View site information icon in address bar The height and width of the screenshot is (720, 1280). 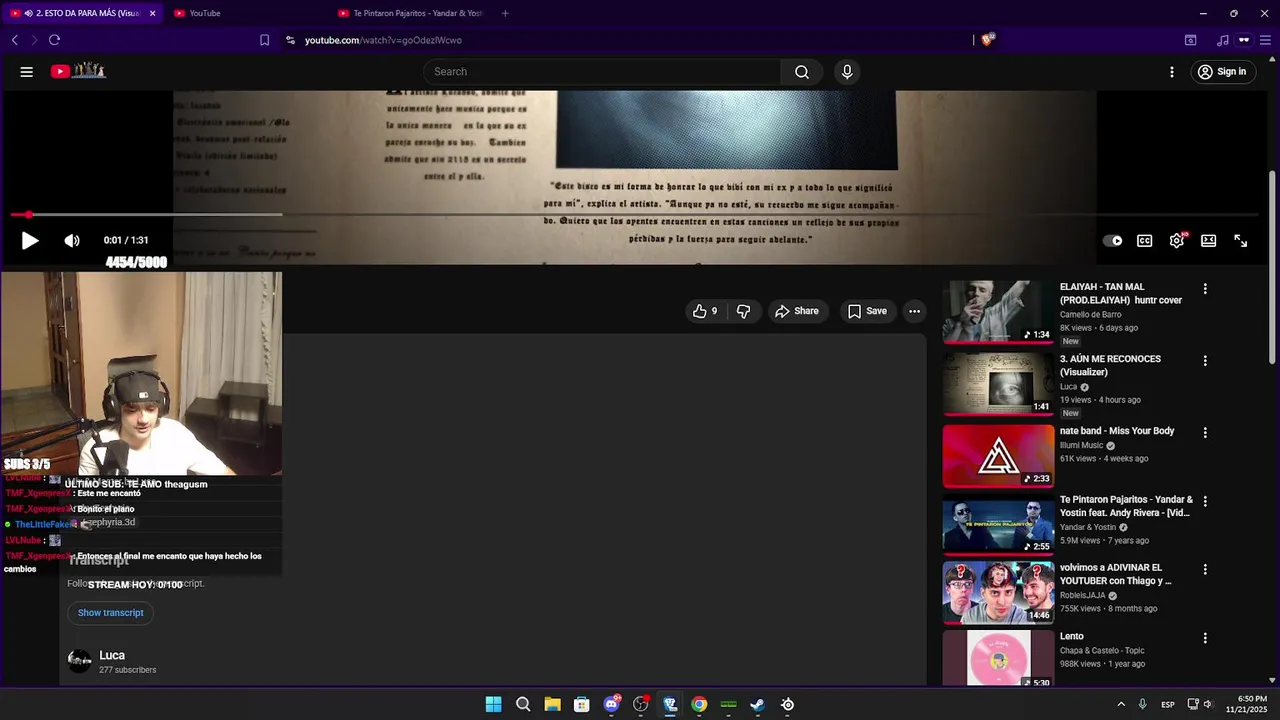click(290, 40)
